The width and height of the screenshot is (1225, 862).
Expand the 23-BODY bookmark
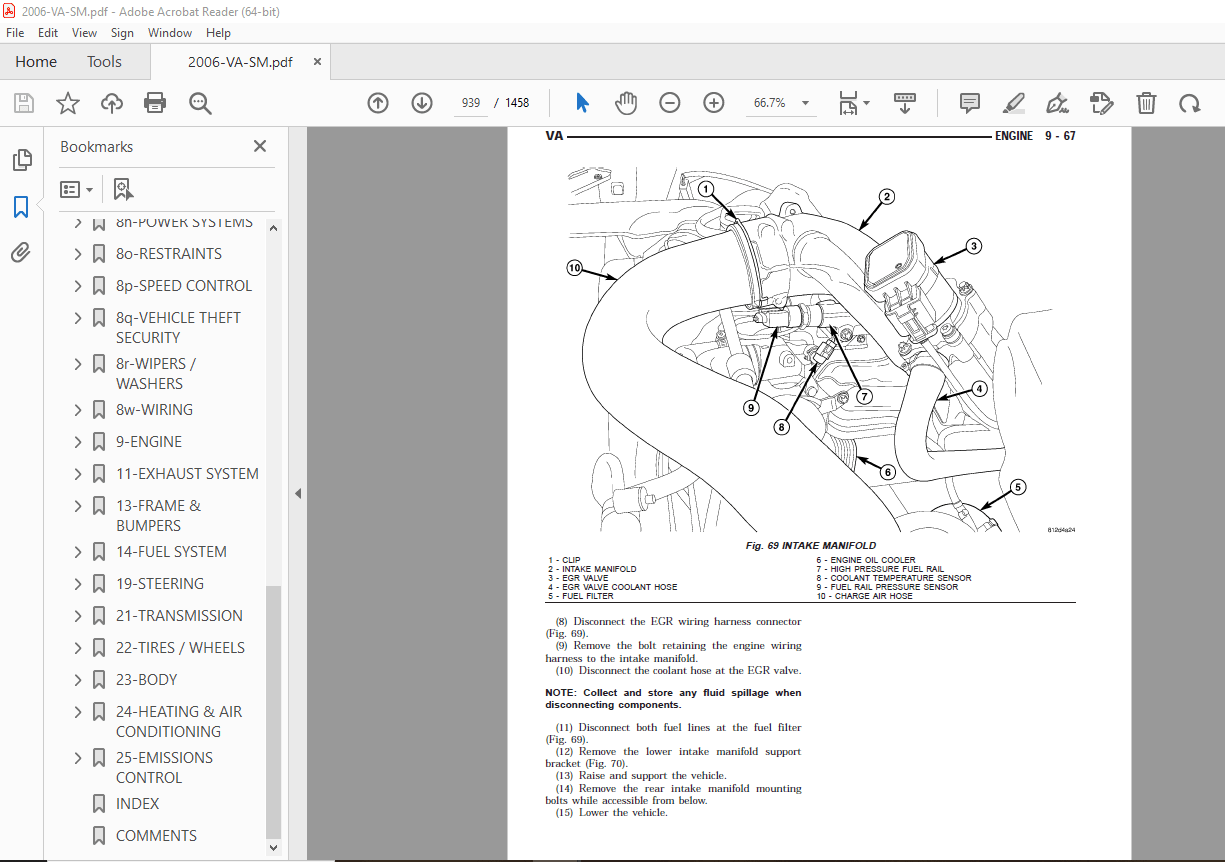pyautogui.click(x=78, y=679)
